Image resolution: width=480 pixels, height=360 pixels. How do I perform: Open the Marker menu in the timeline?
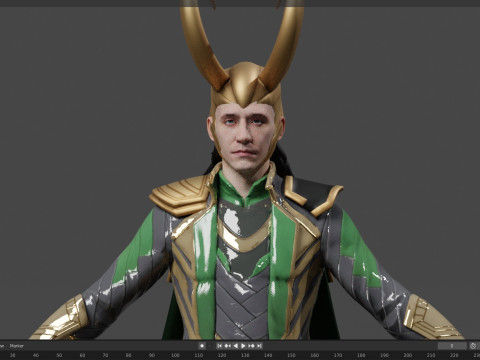click(17, 346)
